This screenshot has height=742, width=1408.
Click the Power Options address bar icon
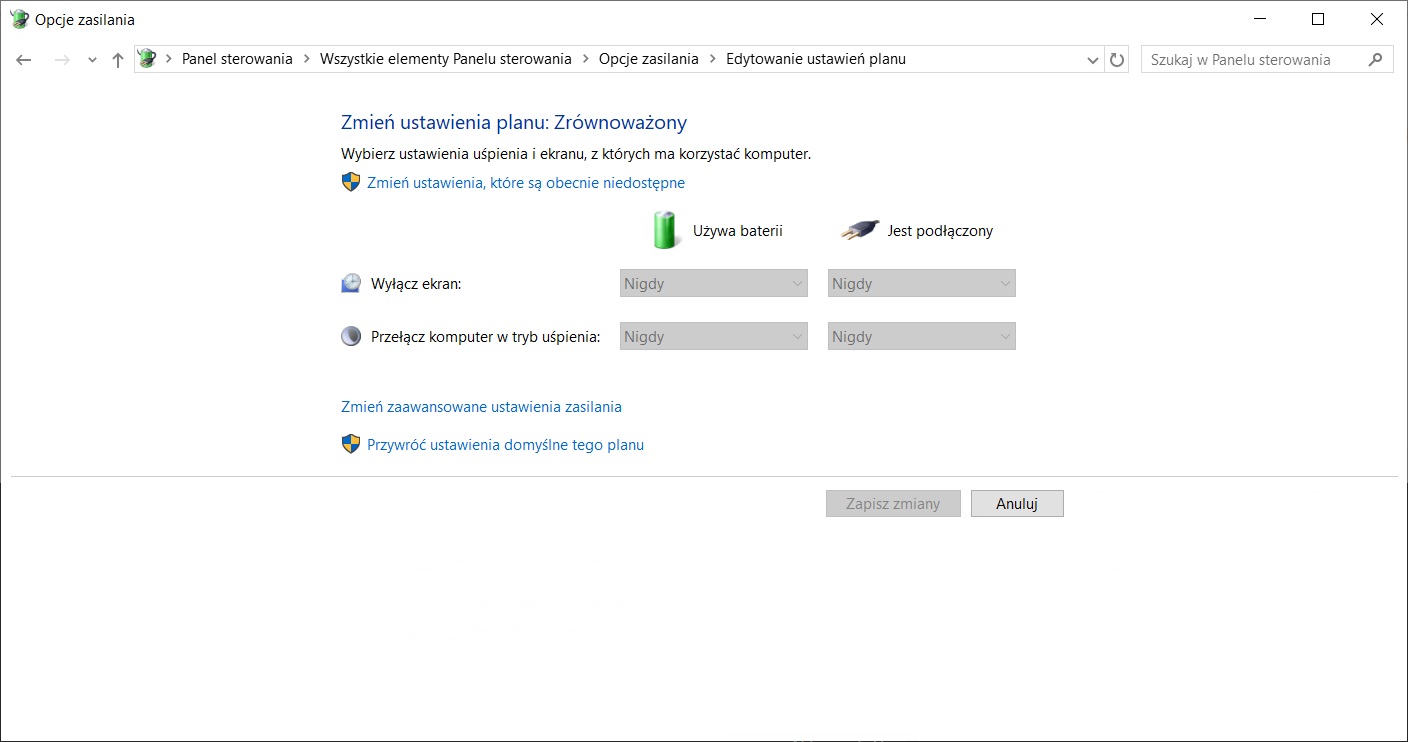click(x=148, y=59)
